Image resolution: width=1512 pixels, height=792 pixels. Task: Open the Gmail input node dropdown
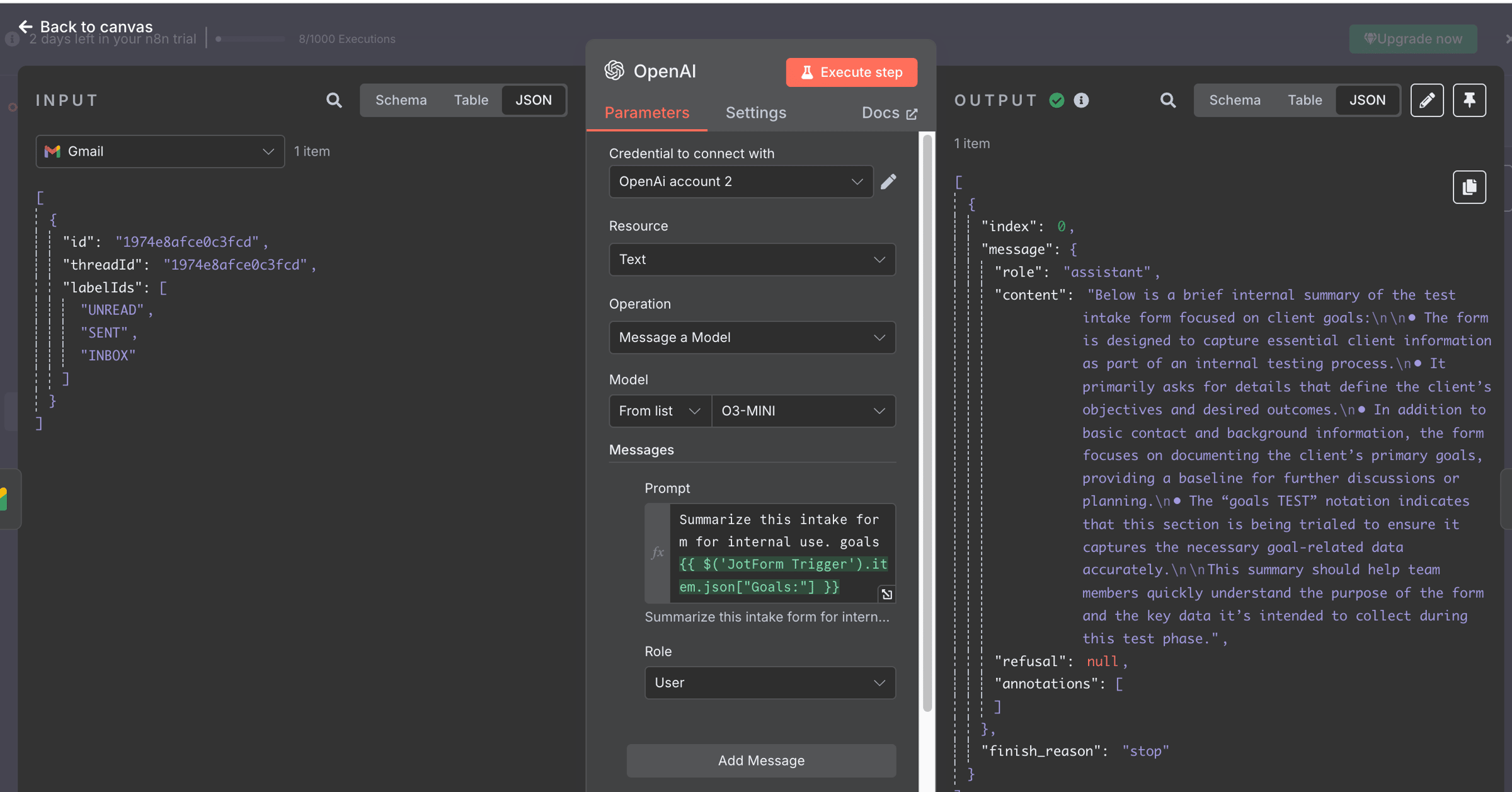160,151
